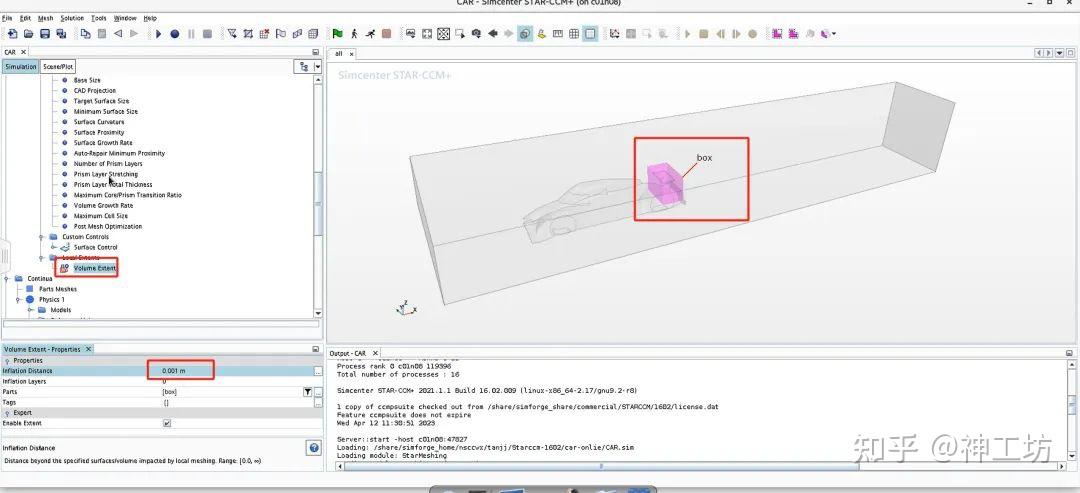This screenshot has height=493, width=1080.
Task: Click the blue sphere Step icon
Action: tap(175, 34)
